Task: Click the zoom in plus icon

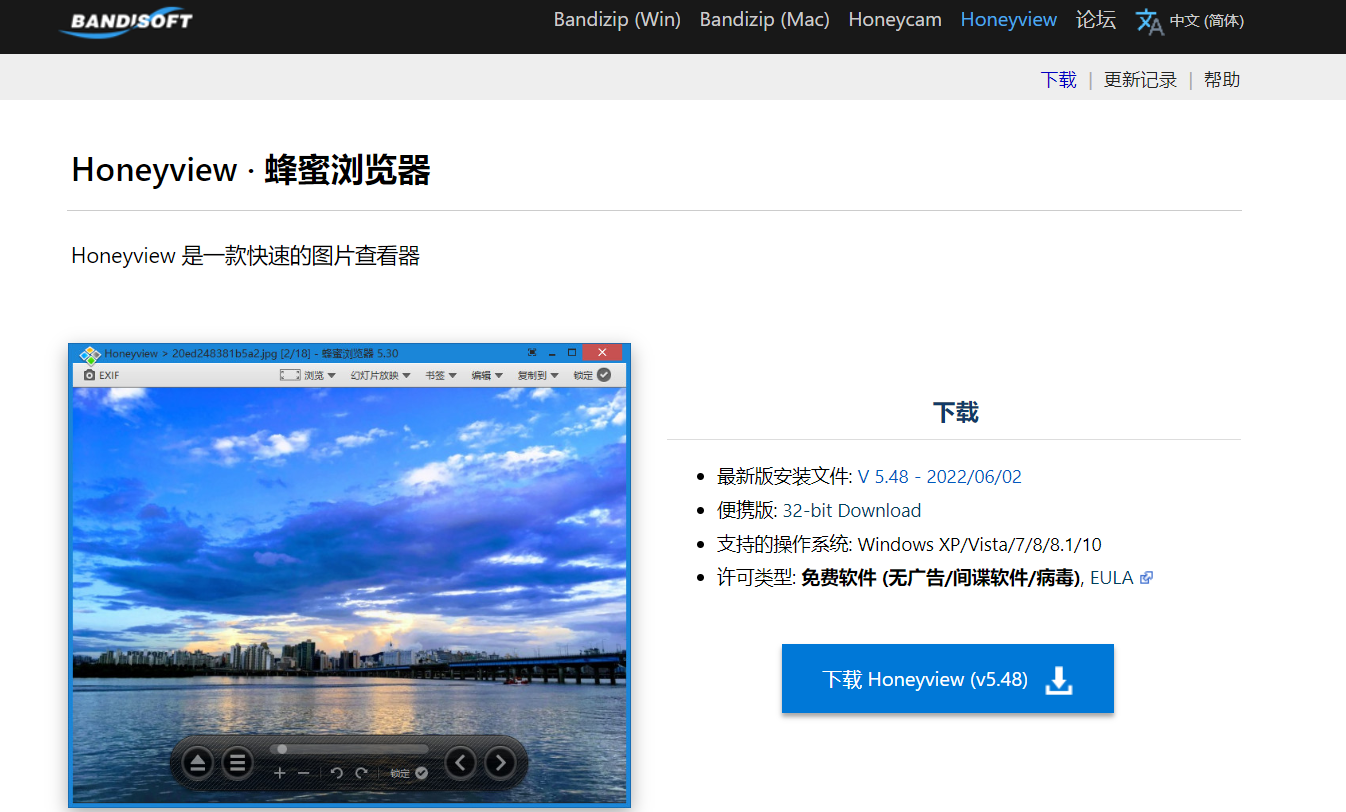Action: pos(280,773)
